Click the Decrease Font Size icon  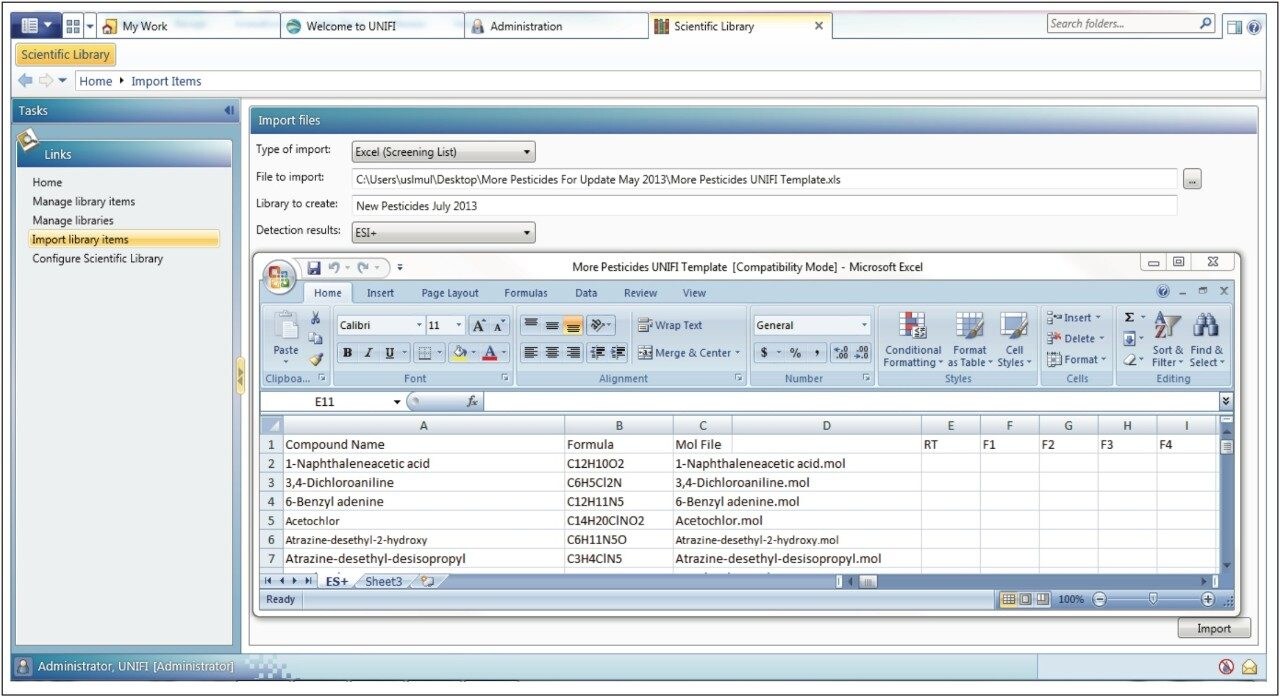500,325
